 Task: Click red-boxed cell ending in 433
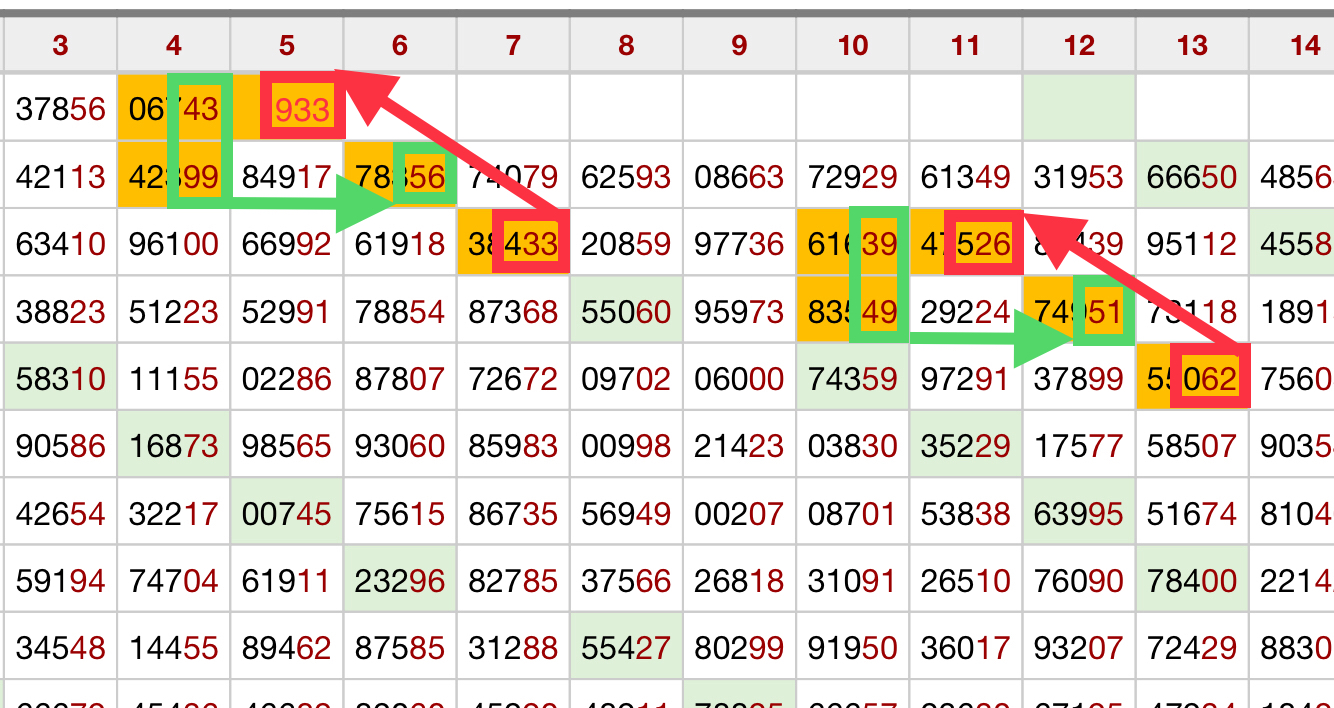click(529, 244)
